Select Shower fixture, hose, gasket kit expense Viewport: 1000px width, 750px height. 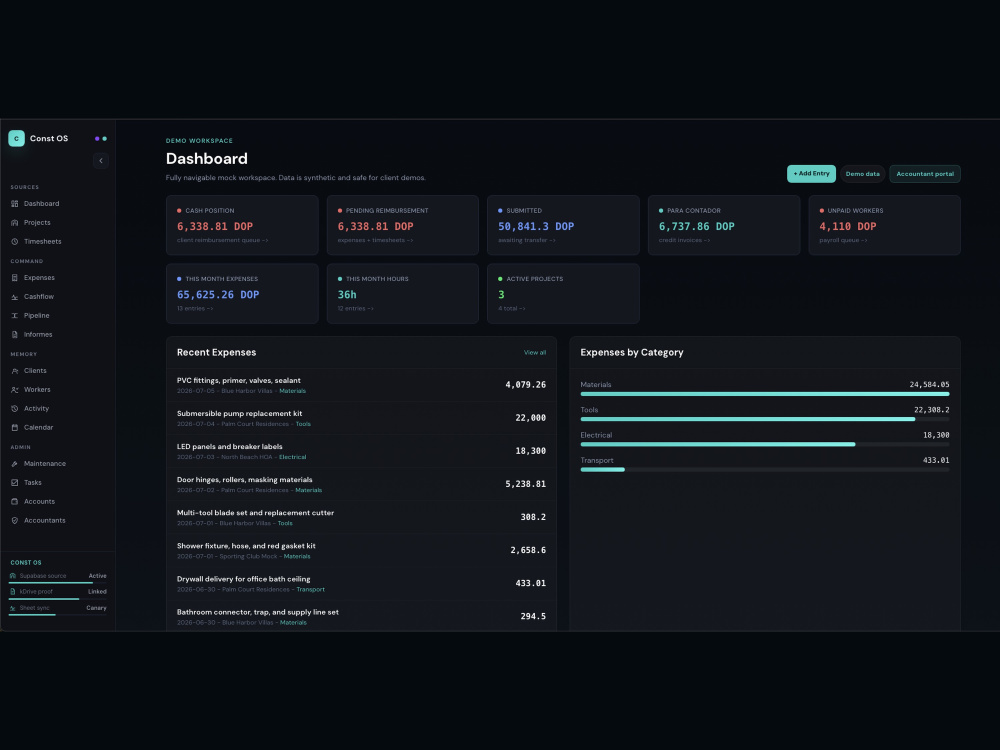361,551
